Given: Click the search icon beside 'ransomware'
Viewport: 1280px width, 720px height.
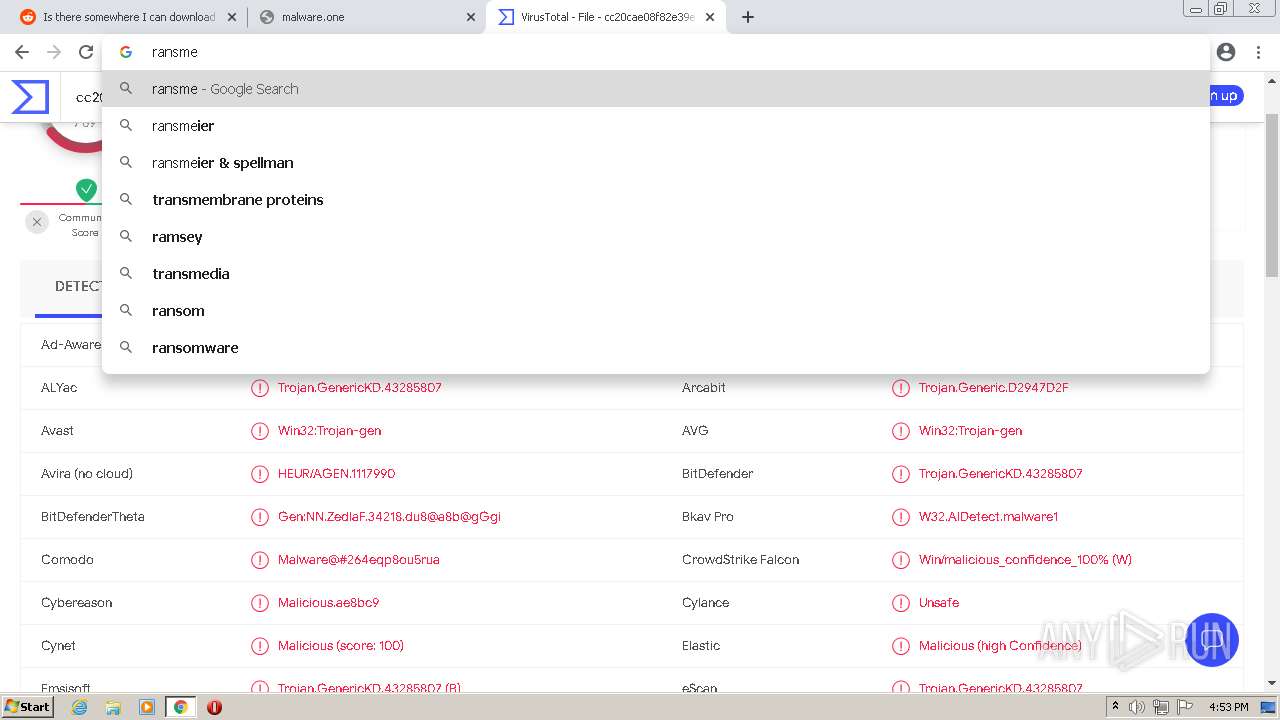Looking at the screenshot, I should (126, 347).
